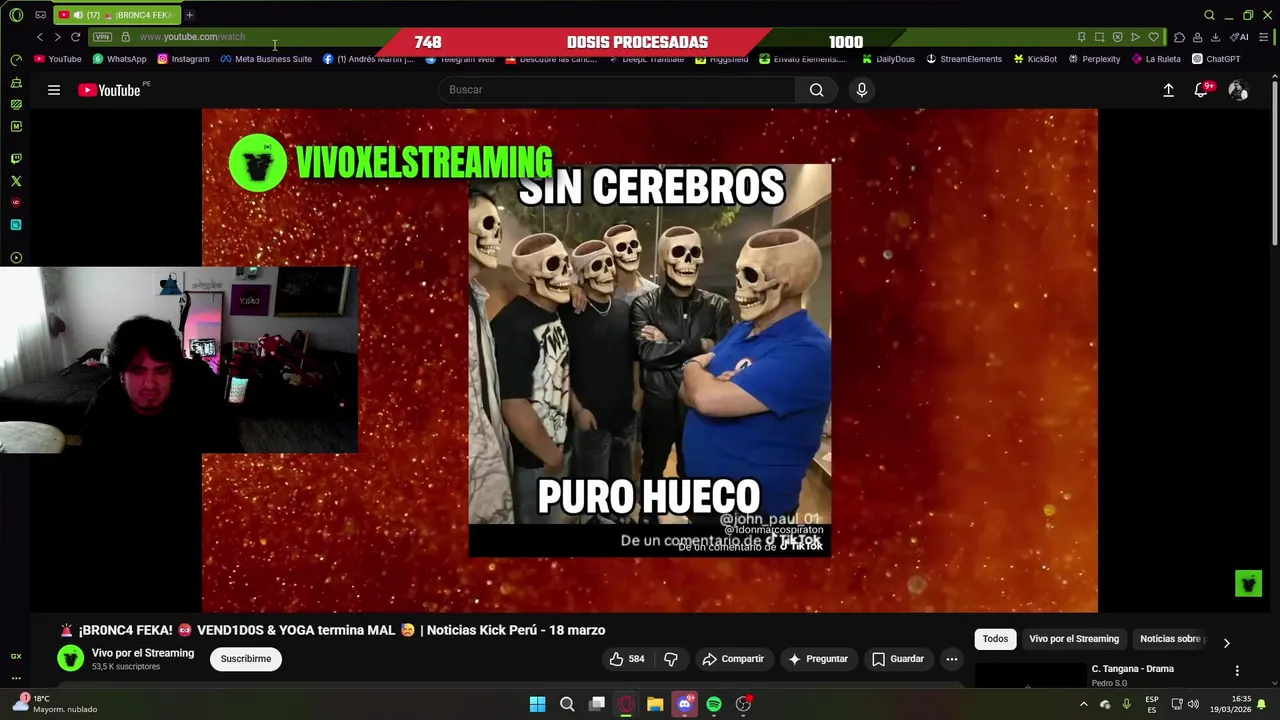Image resolution: width=1280 pixels, height=720 pixels.
Task: Select the Noticias sobre filter chip
Action: coord(1171,639)
